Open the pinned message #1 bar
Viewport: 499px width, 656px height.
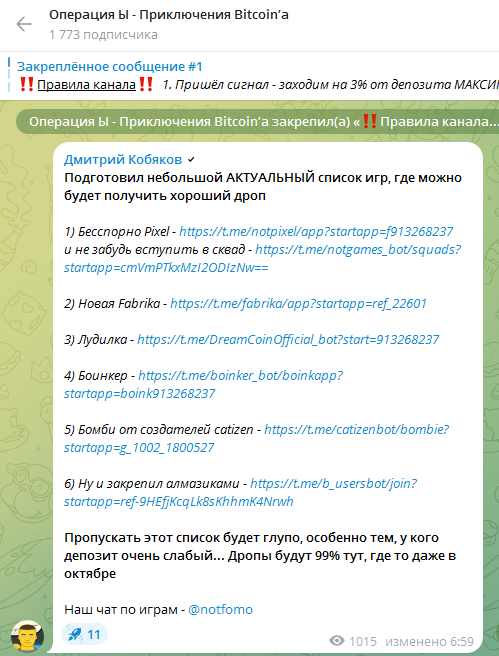253,76
